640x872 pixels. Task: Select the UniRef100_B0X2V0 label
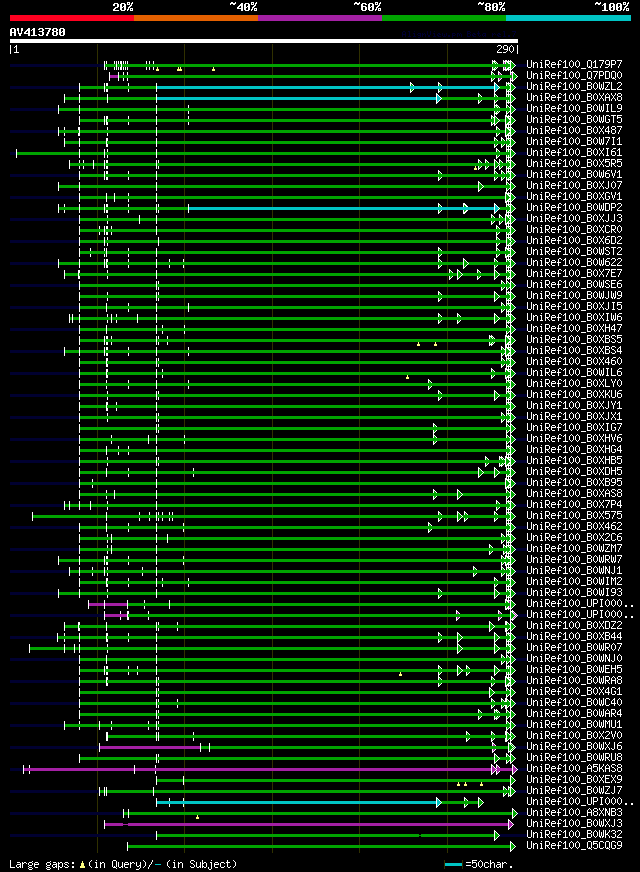(574, 736)
